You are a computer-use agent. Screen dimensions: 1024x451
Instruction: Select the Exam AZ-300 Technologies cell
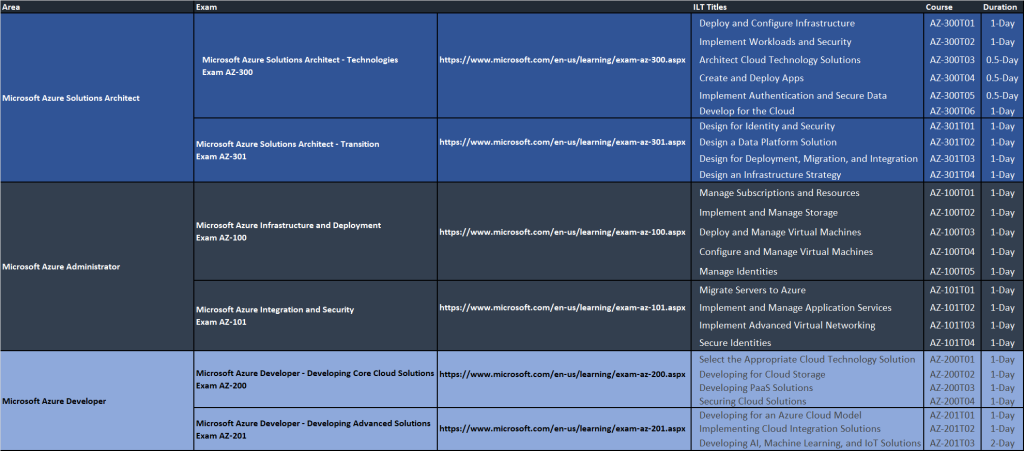point(315,66)
